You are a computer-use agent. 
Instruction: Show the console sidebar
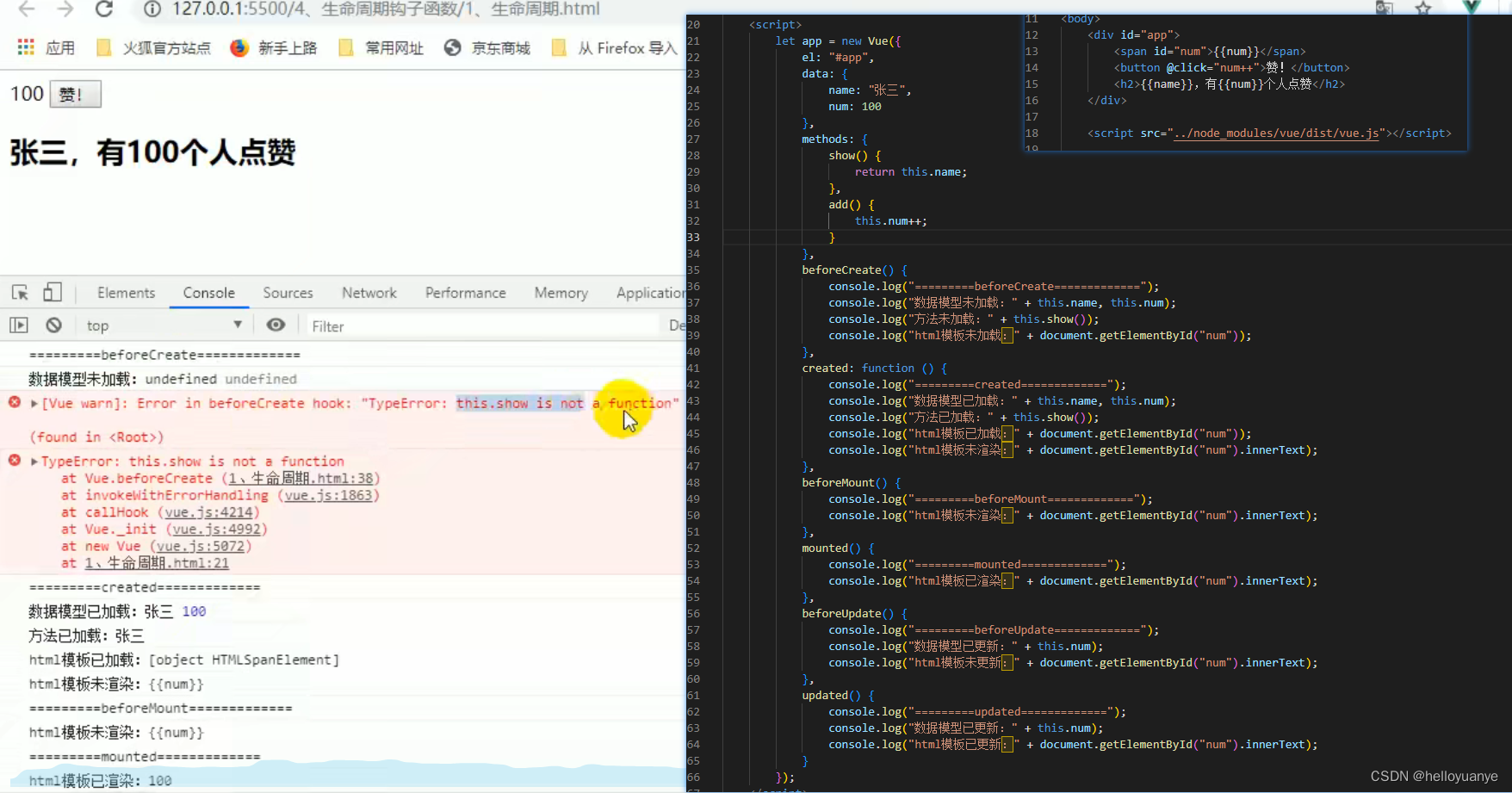click(19, 325)
